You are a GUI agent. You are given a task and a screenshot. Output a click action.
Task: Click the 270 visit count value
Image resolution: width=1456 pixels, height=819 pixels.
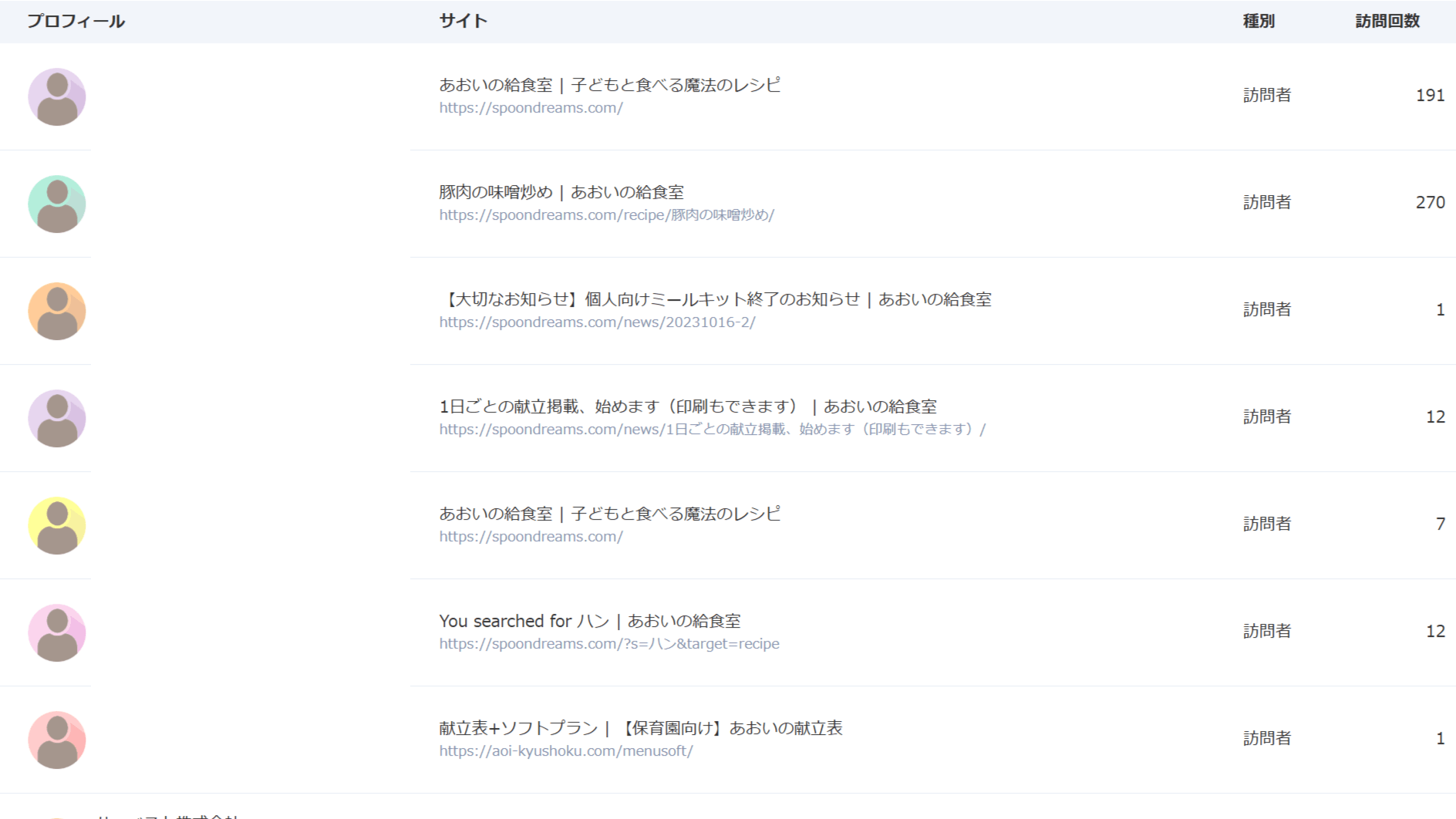[1430, 202]
